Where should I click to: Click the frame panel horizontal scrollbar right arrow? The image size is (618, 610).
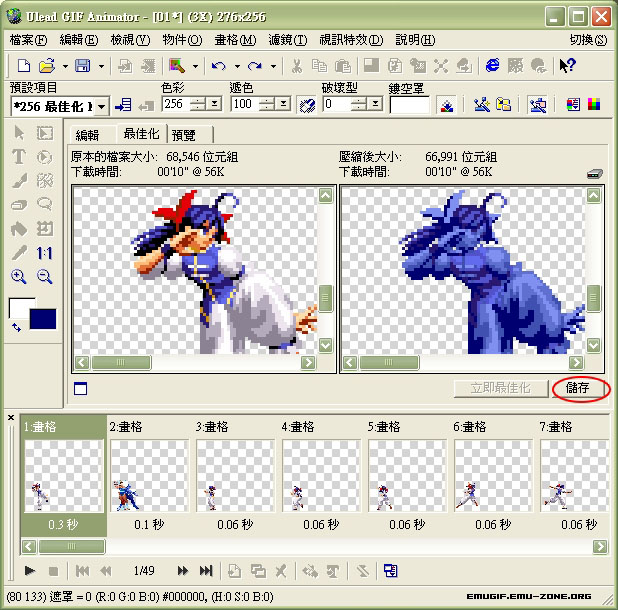600,547
